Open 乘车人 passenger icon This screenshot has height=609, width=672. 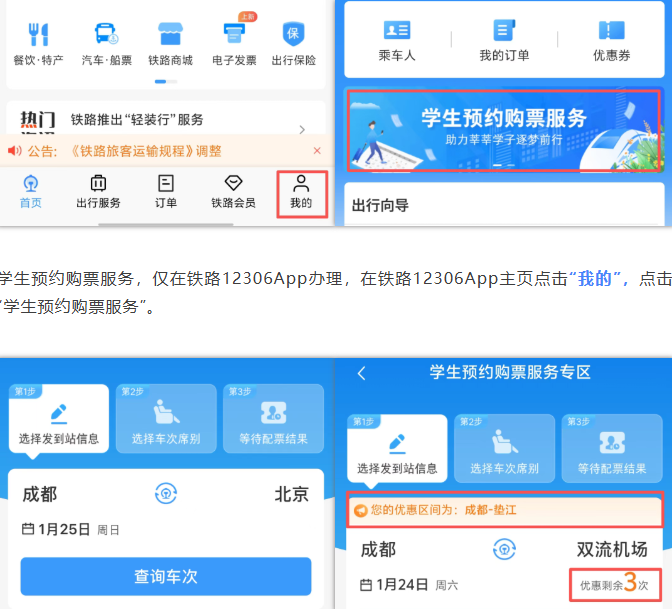pyautogui.click(x=397, y=31)
